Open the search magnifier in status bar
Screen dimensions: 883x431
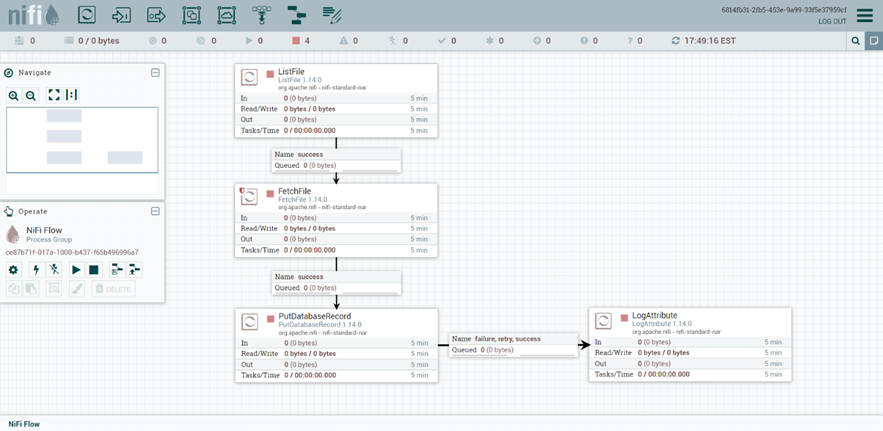pyautogui.click(x=856, y=41)
